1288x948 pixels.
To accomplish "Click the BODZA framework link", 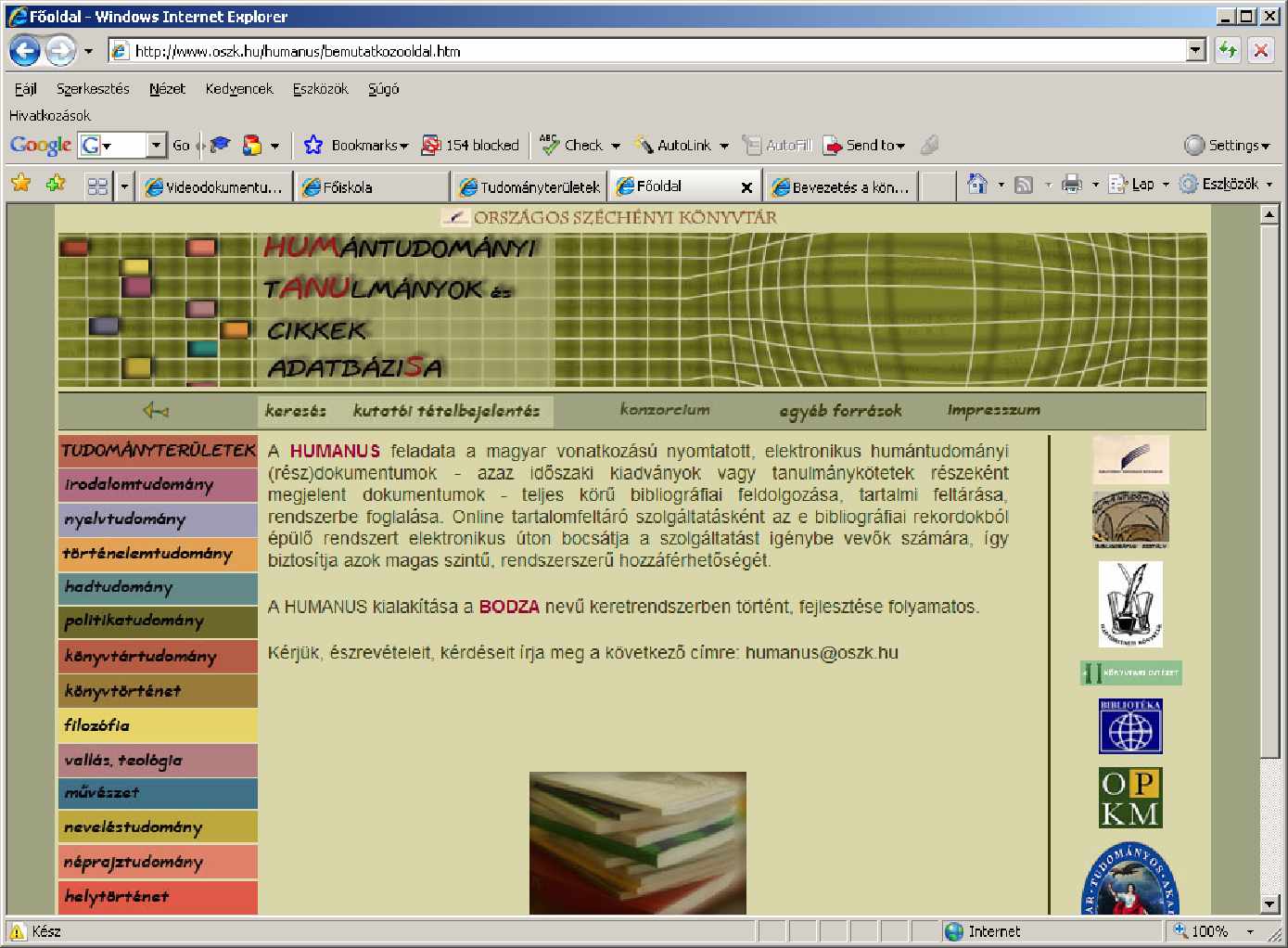I will tap(509, 607).
